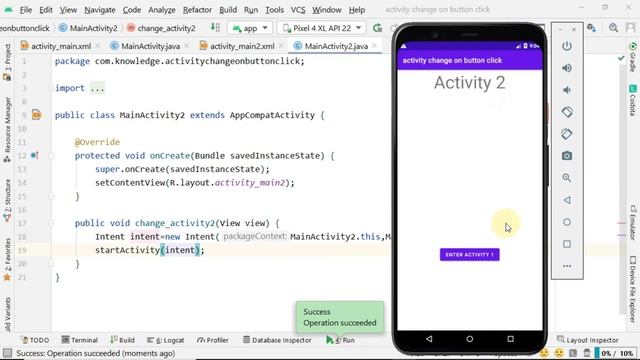
Task: Collapse the onCreate method fold marker
Action: pos(51,156)
